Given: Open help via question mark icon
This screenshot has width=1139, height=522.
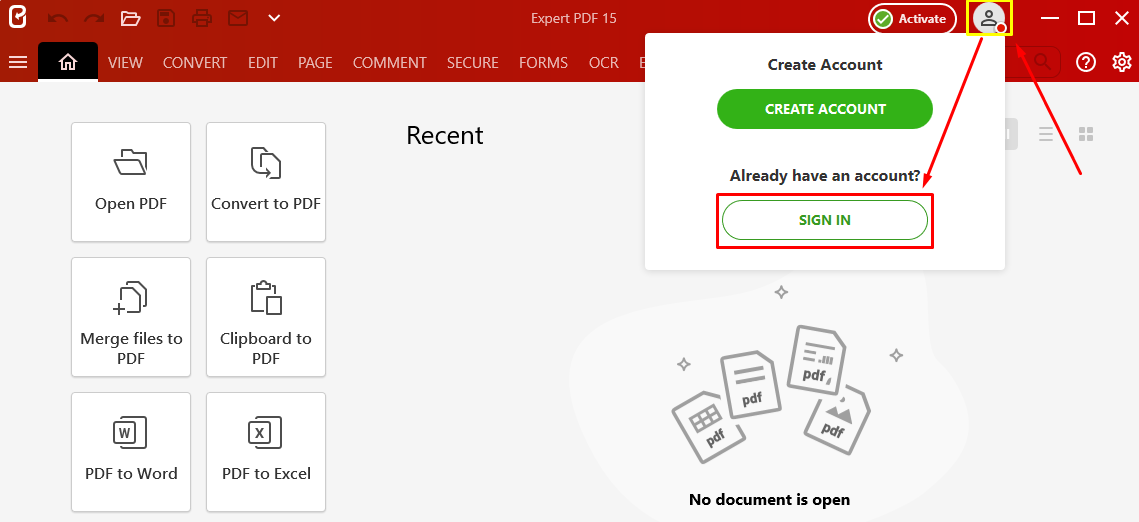Looking at the screenshot, I should pos(1086,62).
